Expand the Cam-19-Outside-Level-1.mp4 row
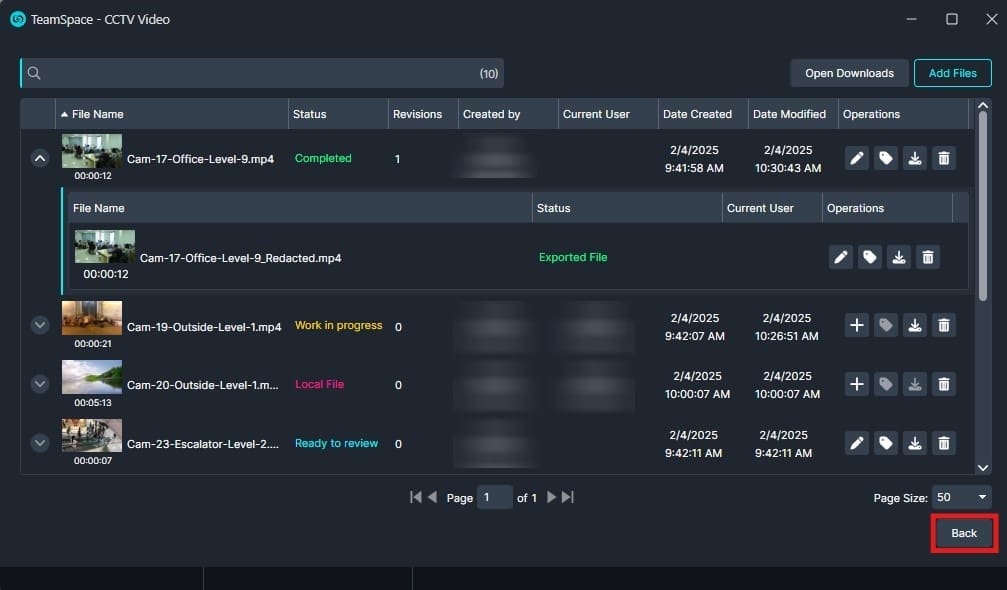The width and height of the screenshot is (1007, 590). [x=40, y=325]
